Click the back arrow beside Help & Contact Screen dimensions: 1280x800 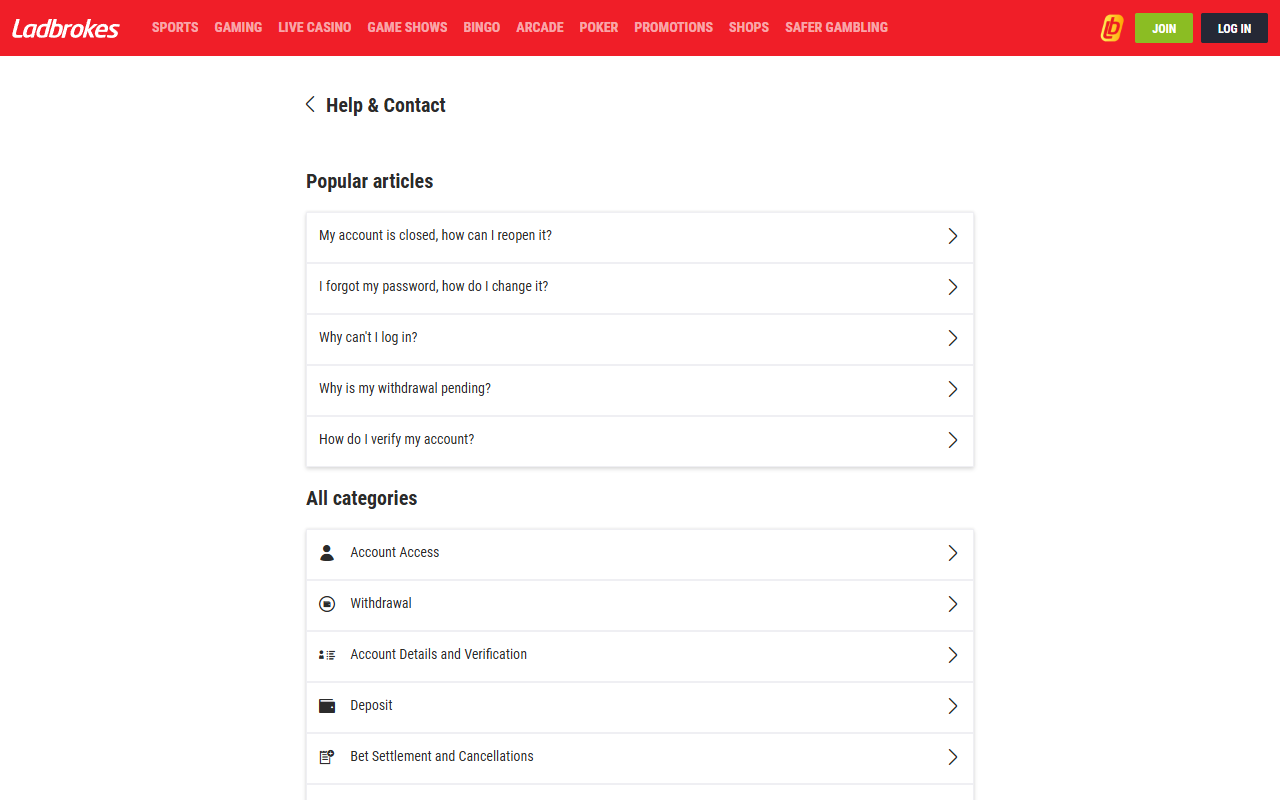[310, 104]
